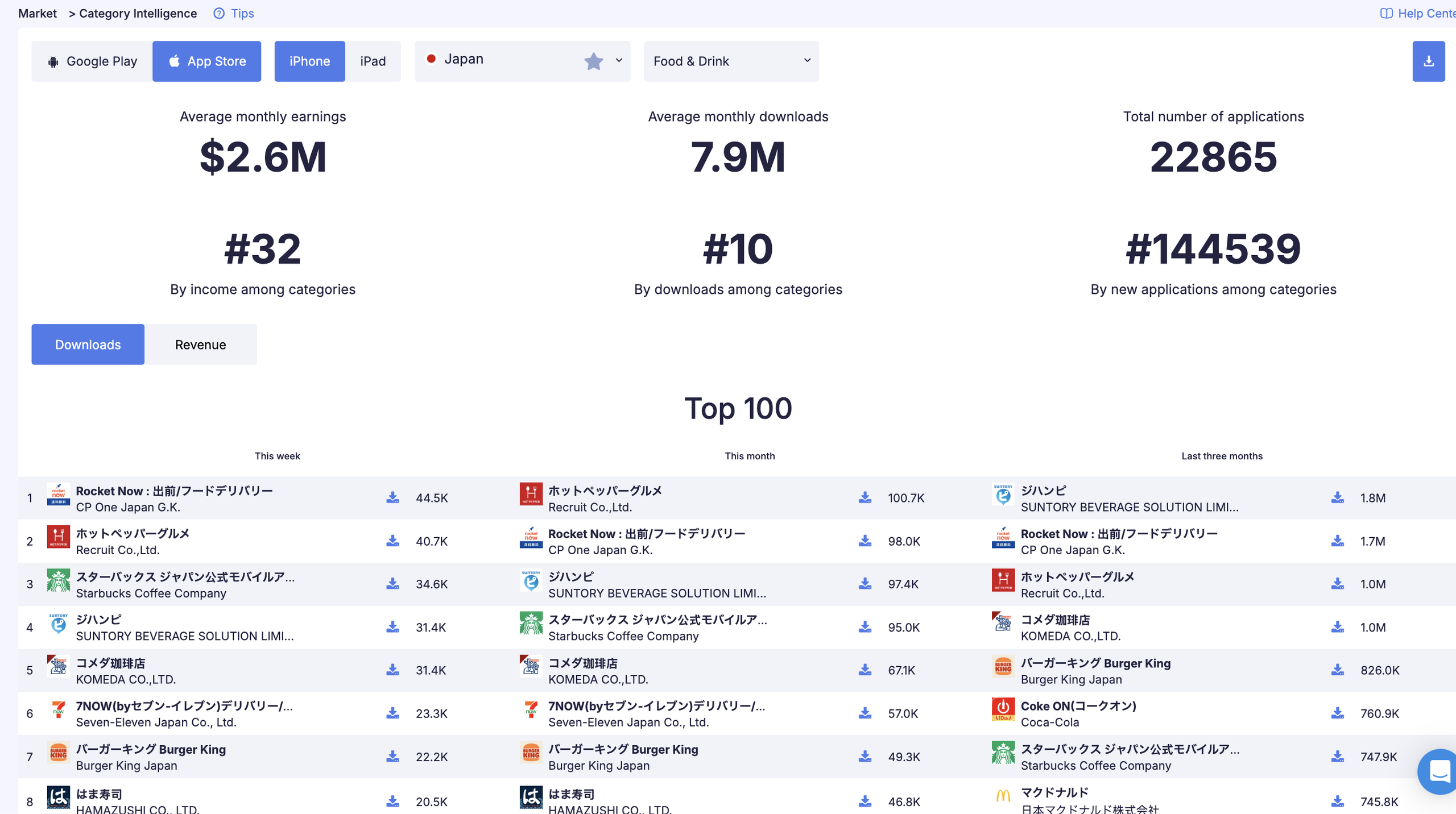Open Coke ON(コークオン) app title
The width and height of the screenshot is (1456, 814).
pos(1078,705)
